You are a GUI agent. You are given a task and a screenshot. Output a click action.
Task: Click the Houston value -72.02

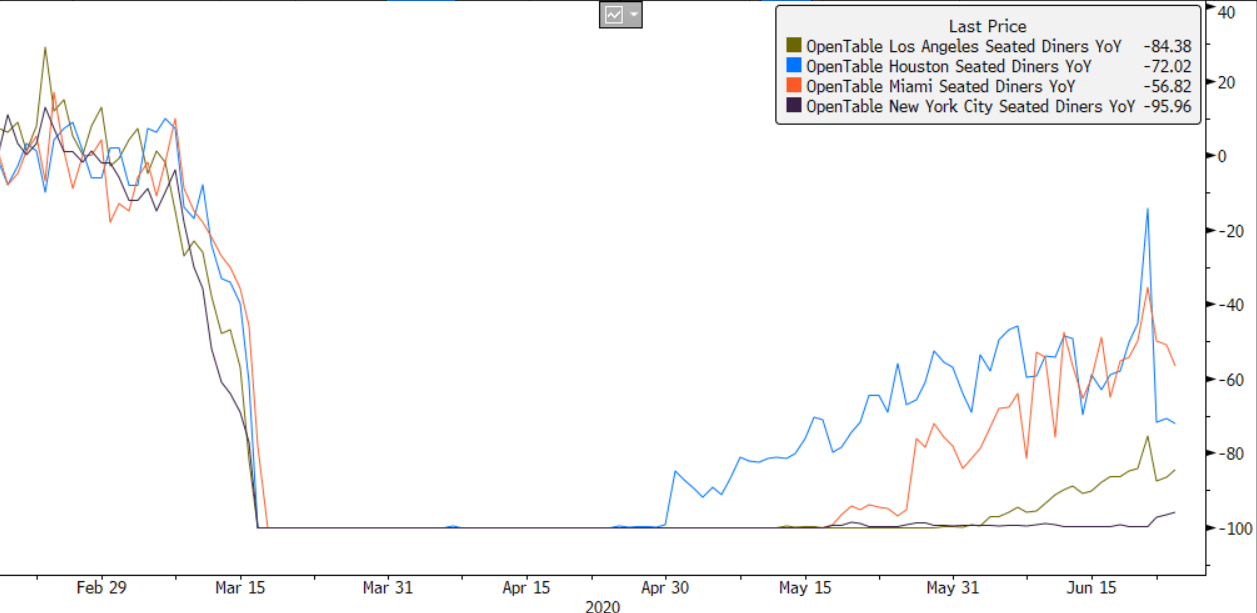tap(1167, 66)
